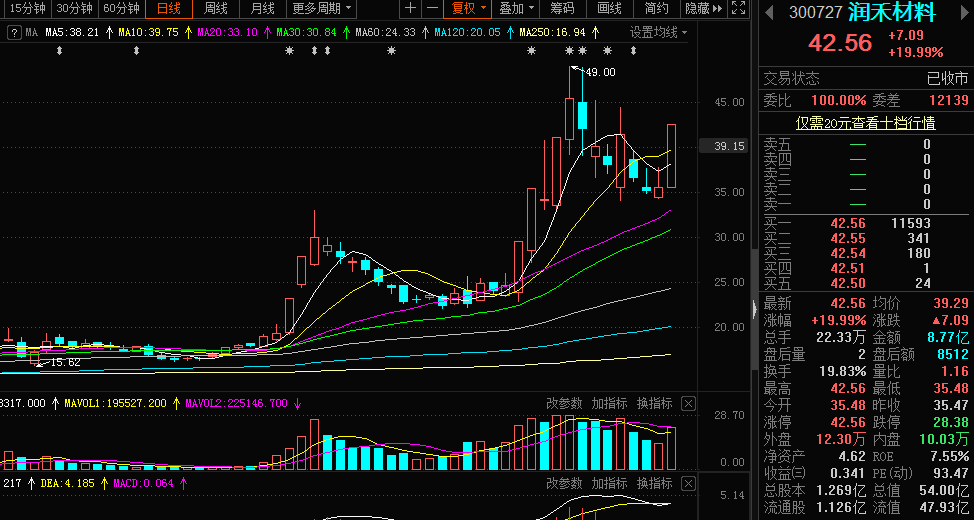This screenshot has height=520, width=974.
Task: Click the question mark help icon beside MA
Action: pyautogui.click(x=13, y=32)
